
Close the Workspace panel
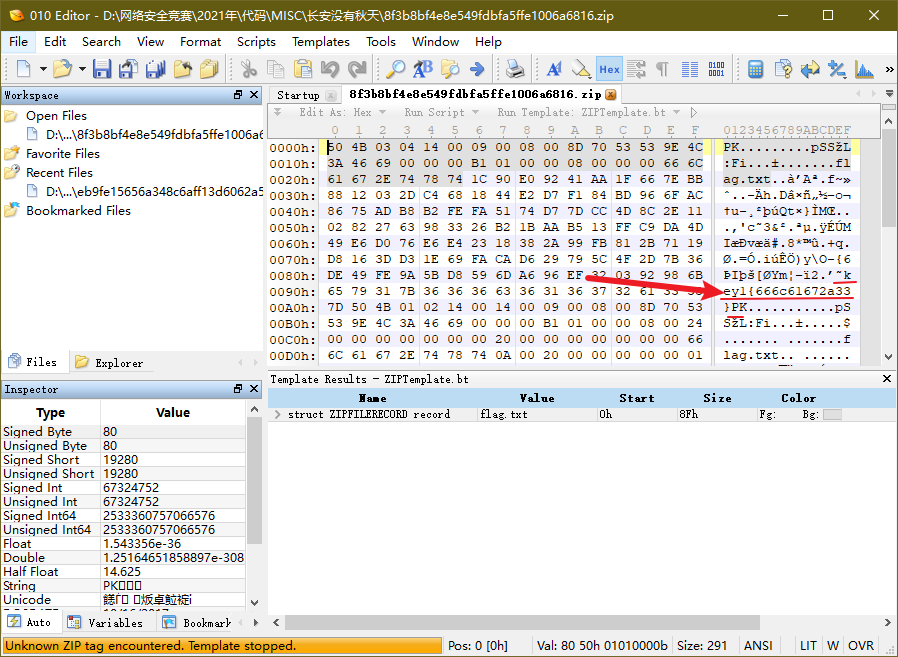[x=254, y=95]
